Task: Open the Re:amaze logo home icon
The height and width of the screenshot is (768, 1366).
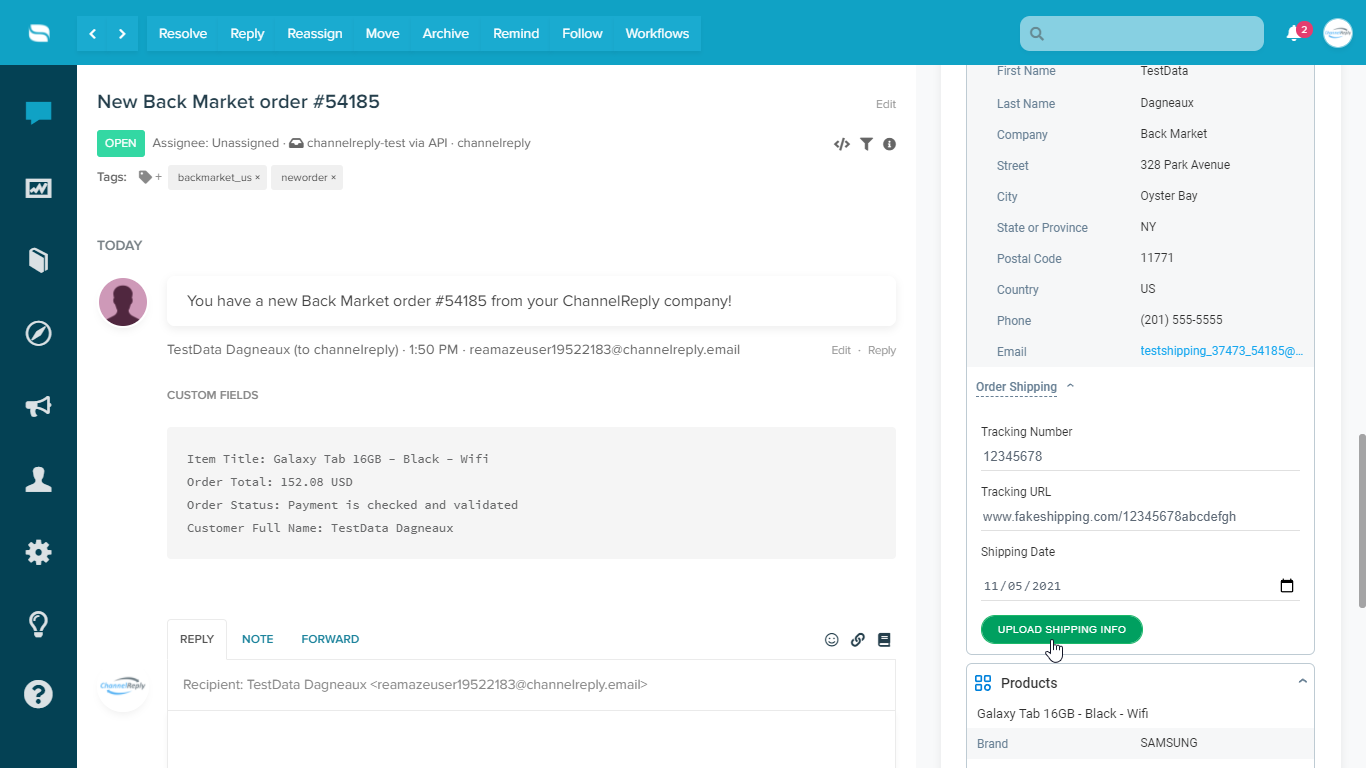Action: tap(38, 33)
